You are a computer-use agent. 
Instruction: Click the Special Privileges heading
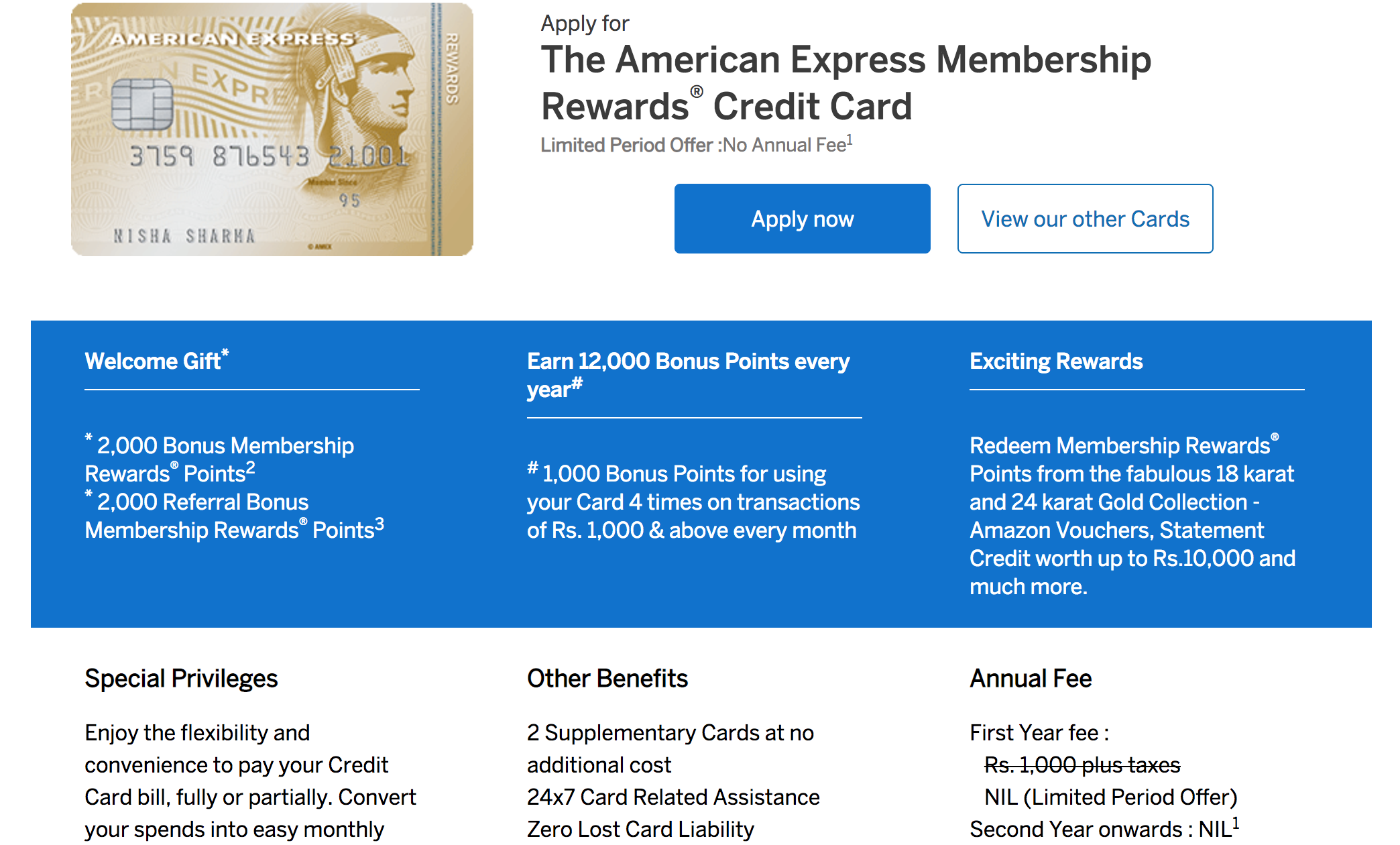point(181,678)
